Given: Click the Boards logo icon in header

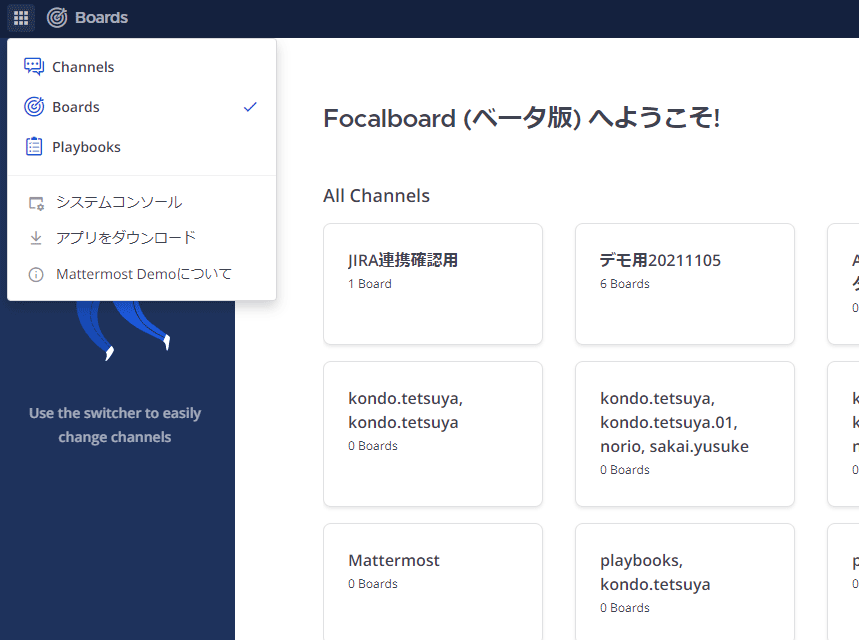Looking at the screenshot, I should pyautogui.click(x=57, y=18).
